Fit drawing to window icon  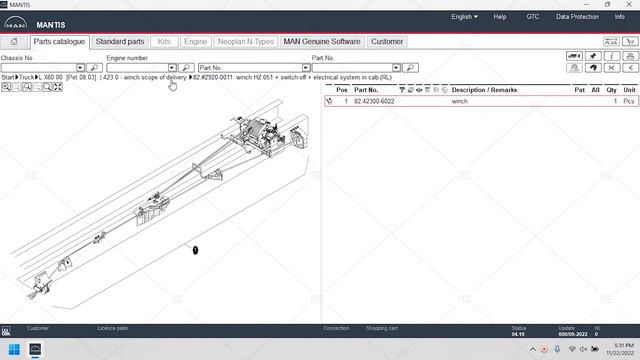[x=58, y=87]
